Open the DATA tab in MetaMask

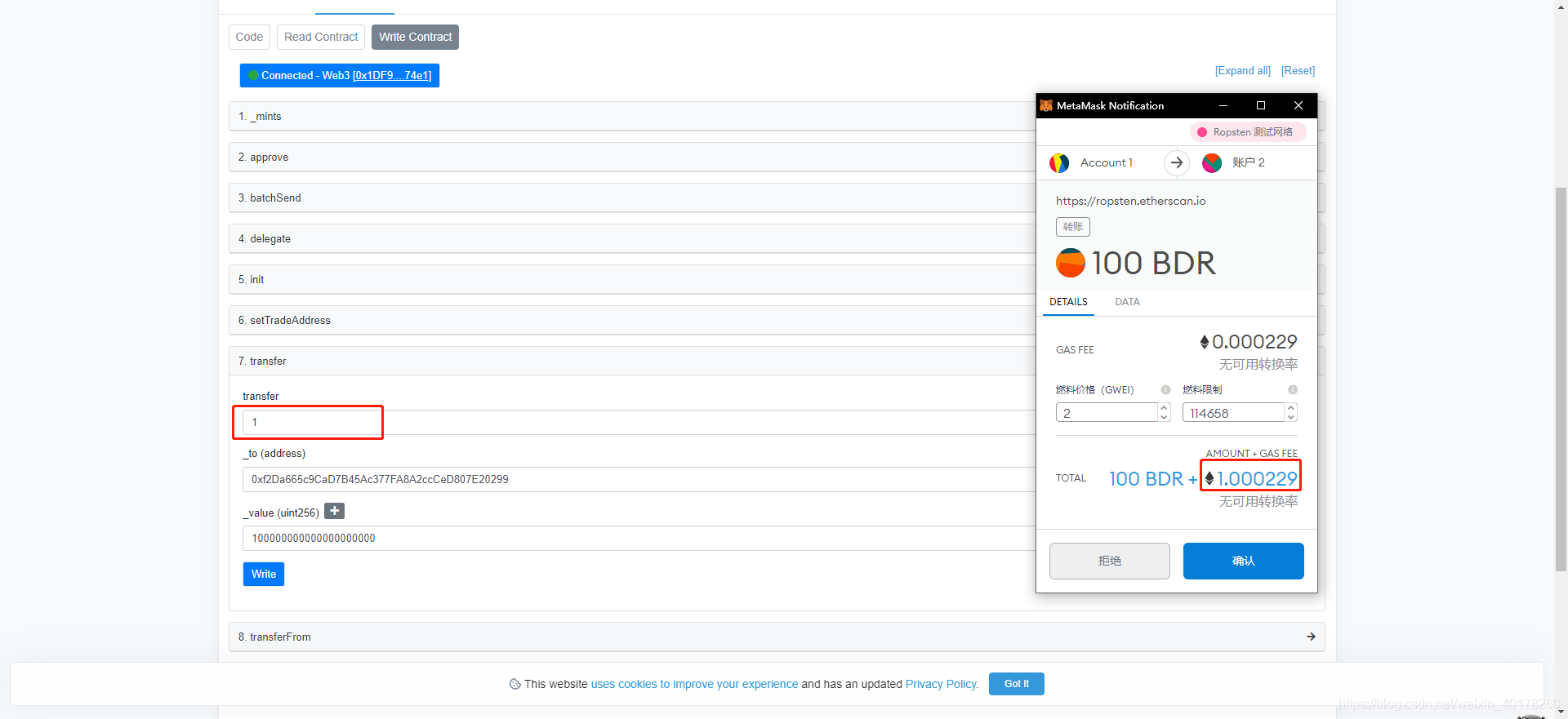1127,302
